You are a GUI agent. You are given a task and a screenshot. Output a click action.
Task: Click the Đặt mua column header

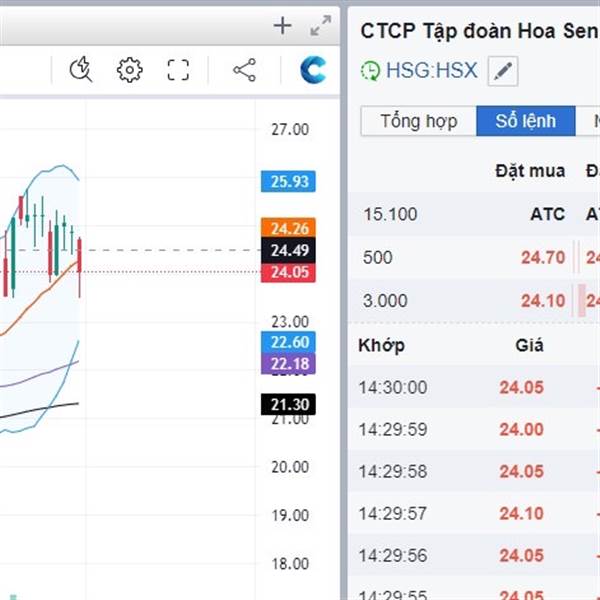tap(530, 171)
